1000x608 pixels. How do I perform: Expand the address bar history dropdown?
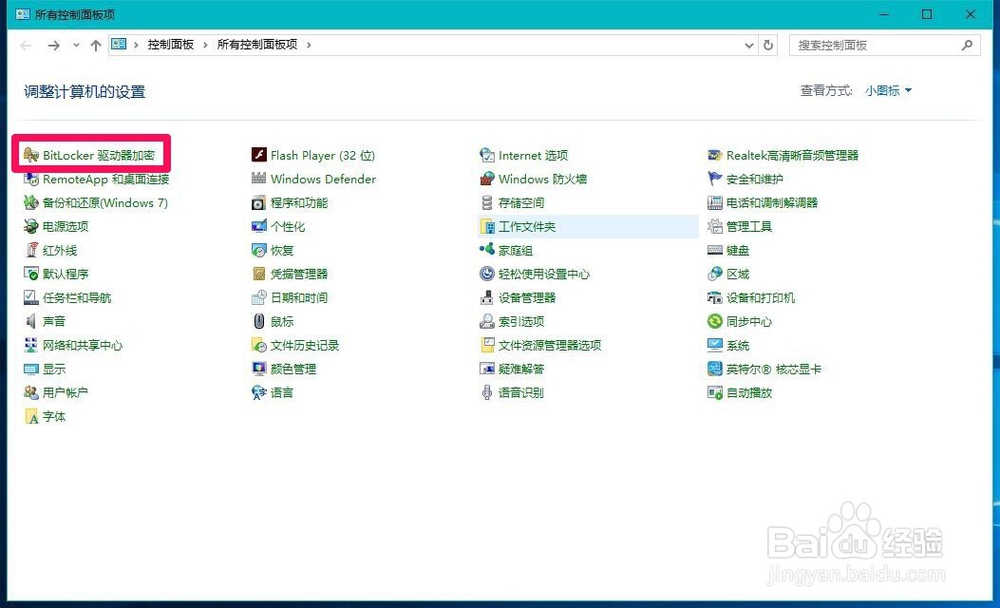coord(749,45)
